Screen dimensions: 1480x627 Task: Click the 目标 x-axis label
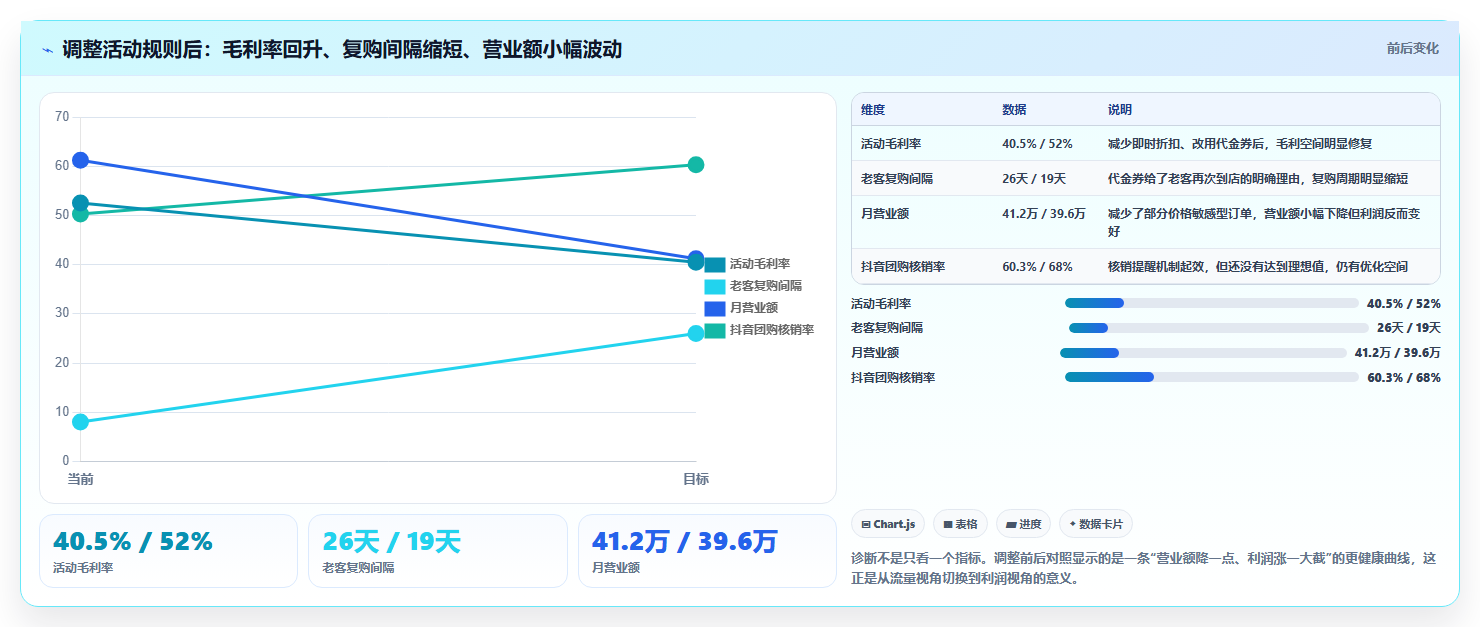696,480
